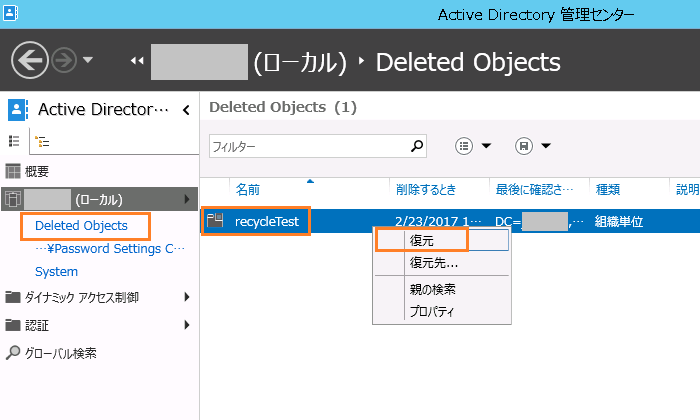Click the save query disk icon
Viewport: 700px width, 420px height.
point(524,146)
